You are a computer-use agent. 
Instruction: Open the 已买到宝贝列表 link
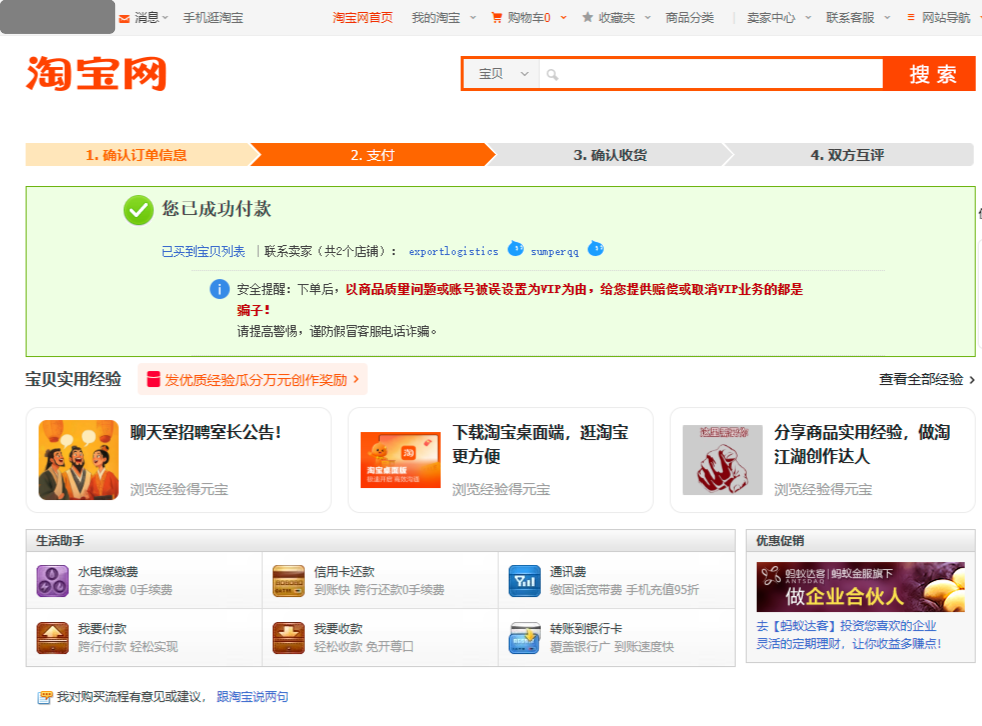203,252
